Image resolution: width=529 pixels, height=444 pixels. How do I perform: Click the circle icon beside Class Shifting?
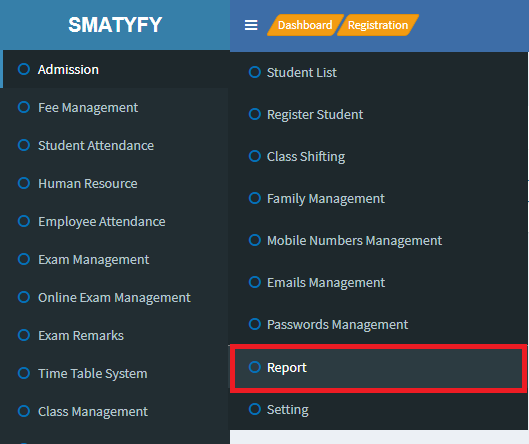click(255, 156)
